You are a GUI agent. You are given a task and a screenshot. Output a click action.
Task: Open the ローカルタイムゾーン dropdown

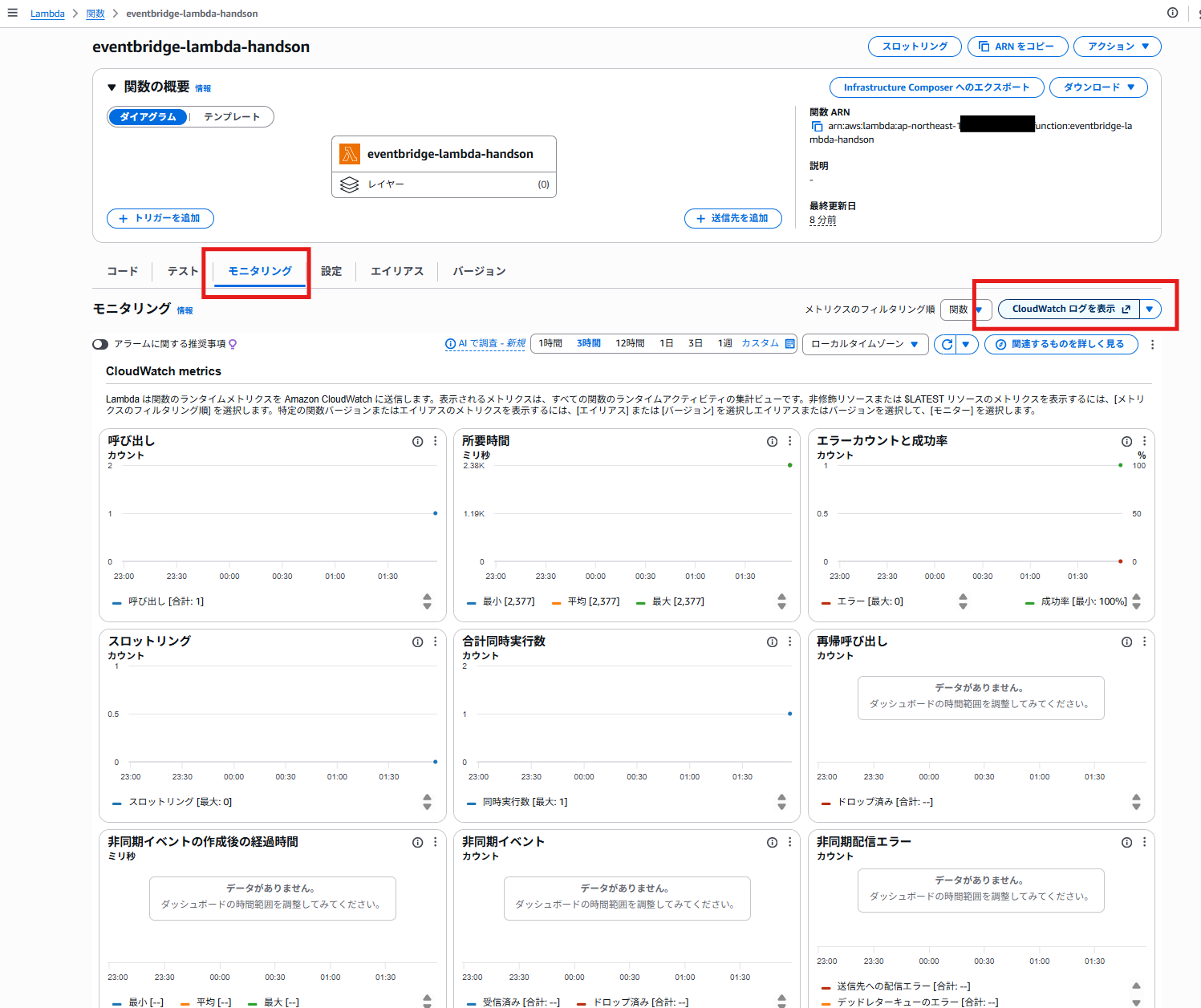(x=866, y=344)
